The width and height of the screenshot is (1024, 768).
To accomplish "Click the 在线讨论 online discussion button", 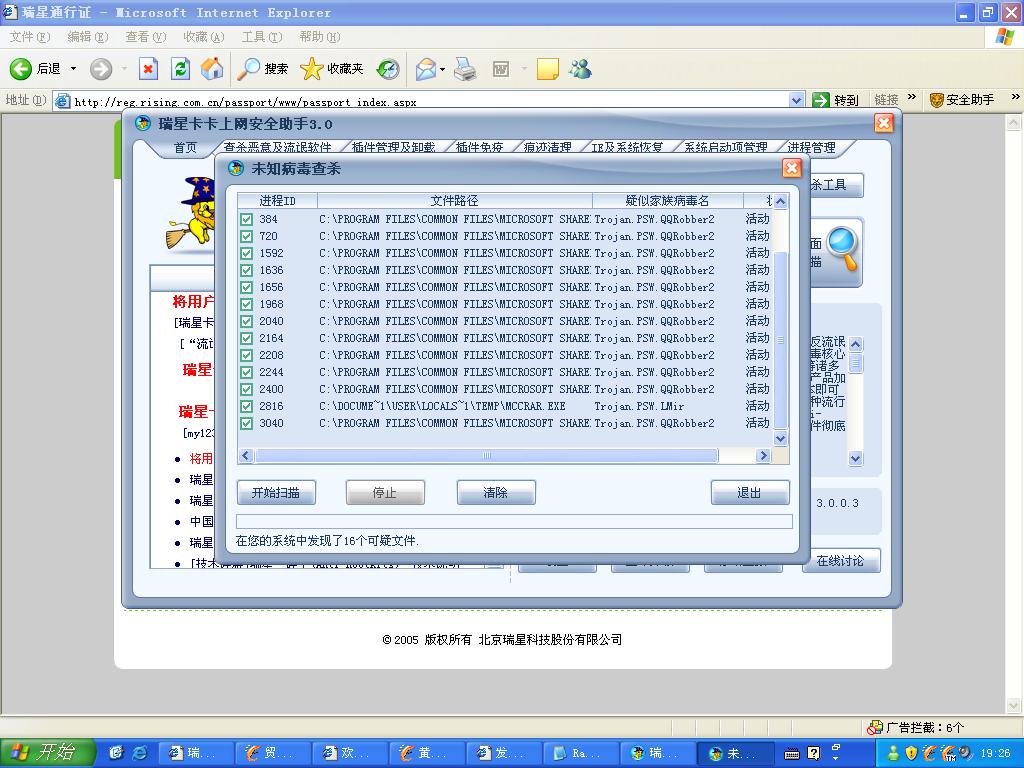I will [840, 560].
